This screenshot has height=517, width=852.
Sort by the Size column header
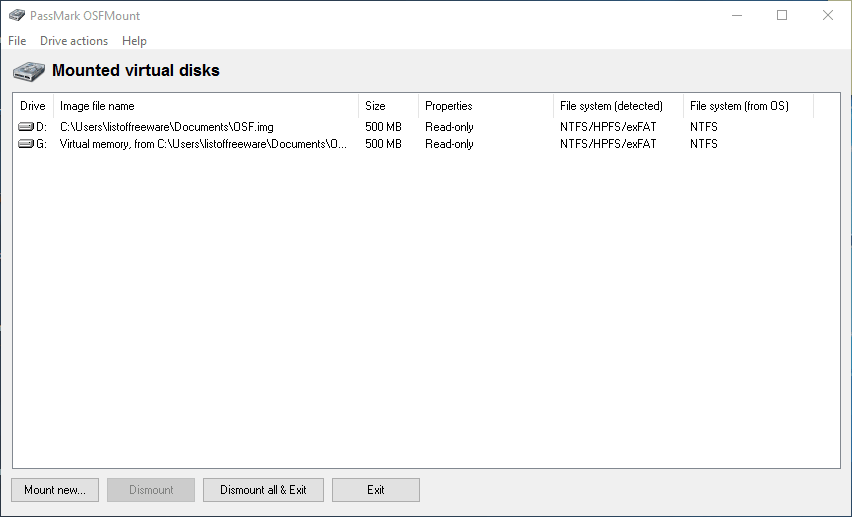point(389,106)
